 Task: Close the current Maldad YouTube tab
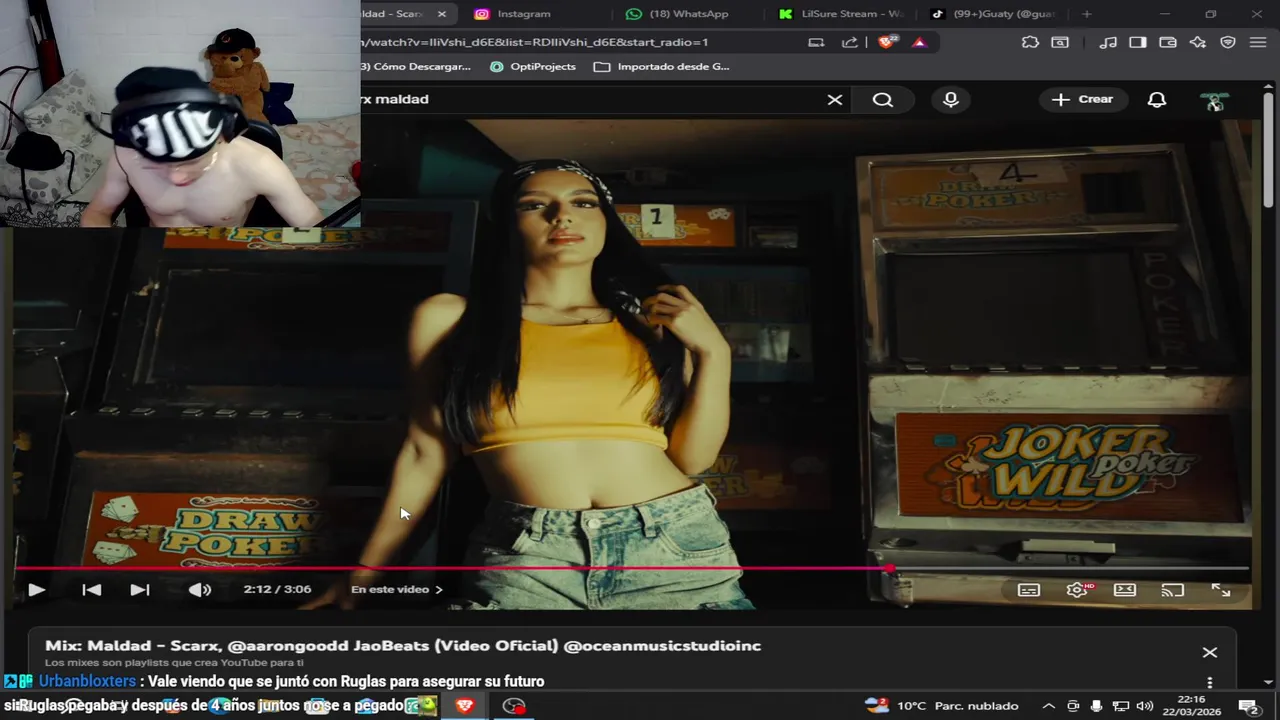pos(442,14)
